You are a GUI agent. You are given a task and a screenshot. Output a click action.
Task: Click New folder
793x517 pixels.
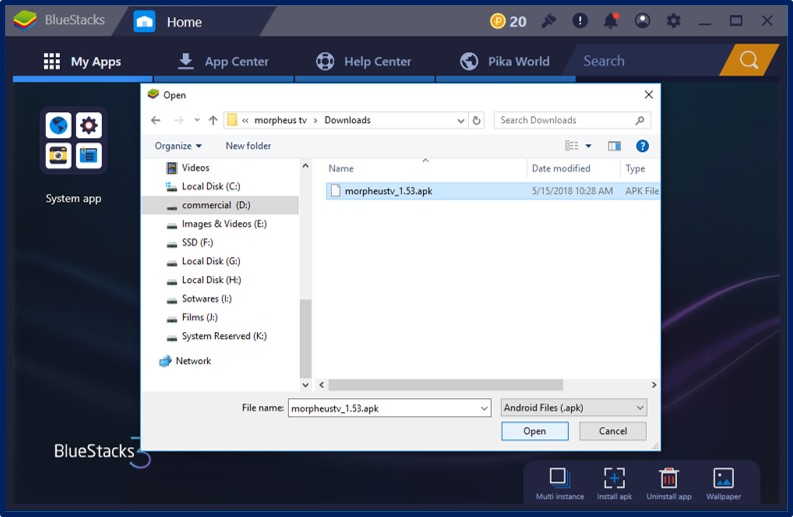tap(248, 146)
